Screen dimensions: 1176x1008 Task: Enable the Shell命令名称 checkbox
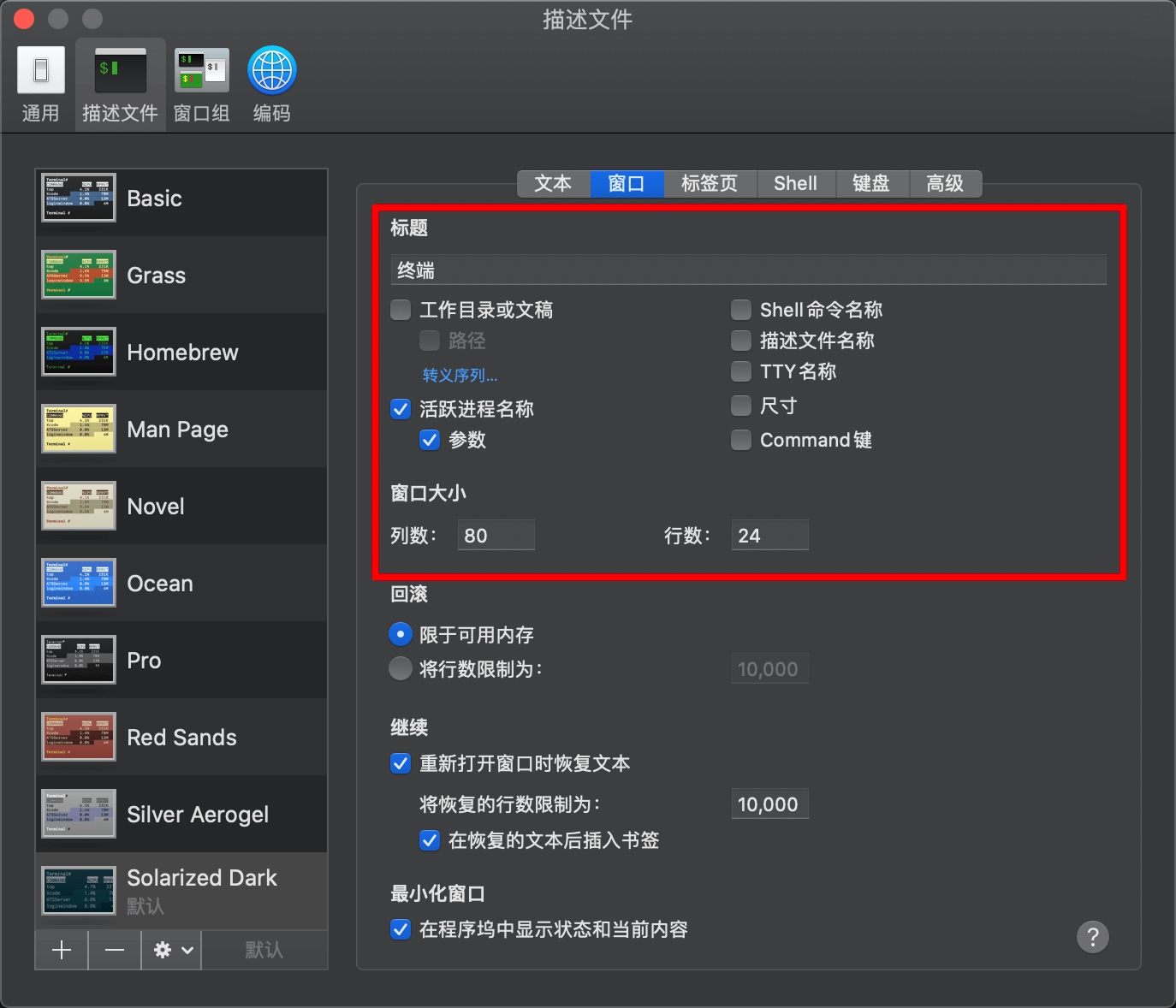741,310
